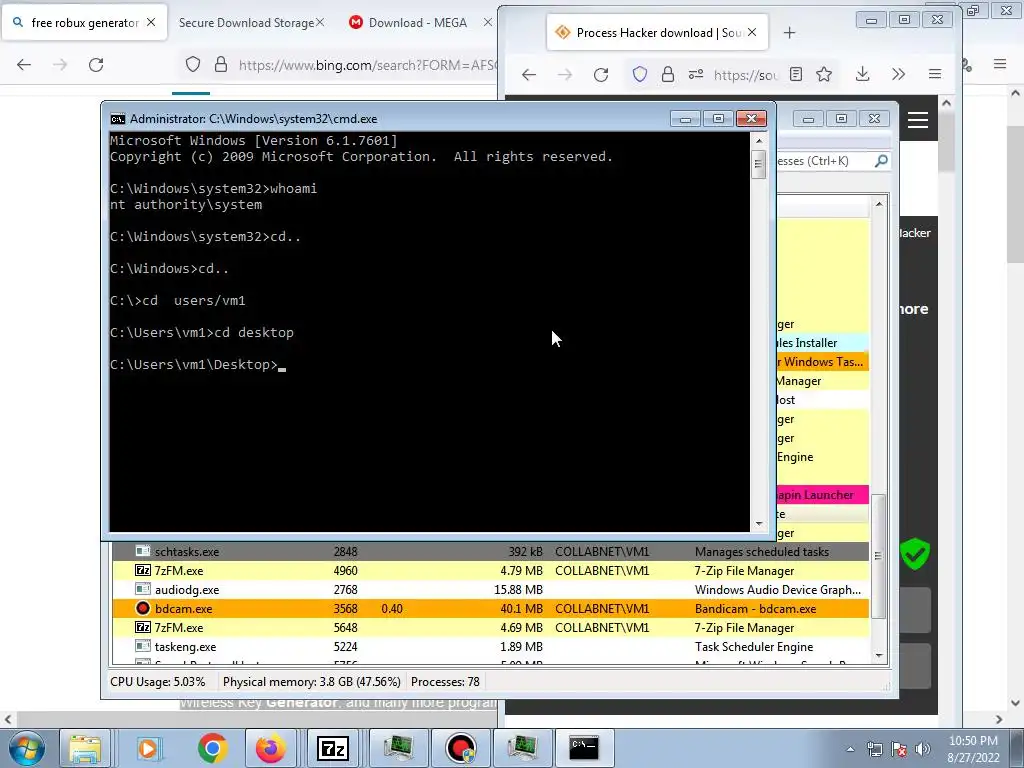Open Action Center flag in tray
The image size is (1024, 768).
point(899,749)
